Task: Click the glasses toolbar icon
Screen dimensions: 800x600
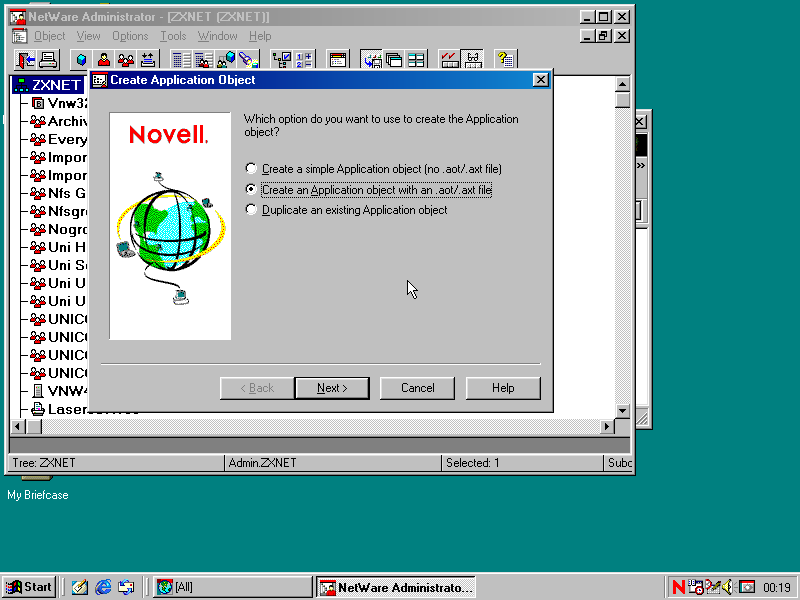Action: pos(472,60)
